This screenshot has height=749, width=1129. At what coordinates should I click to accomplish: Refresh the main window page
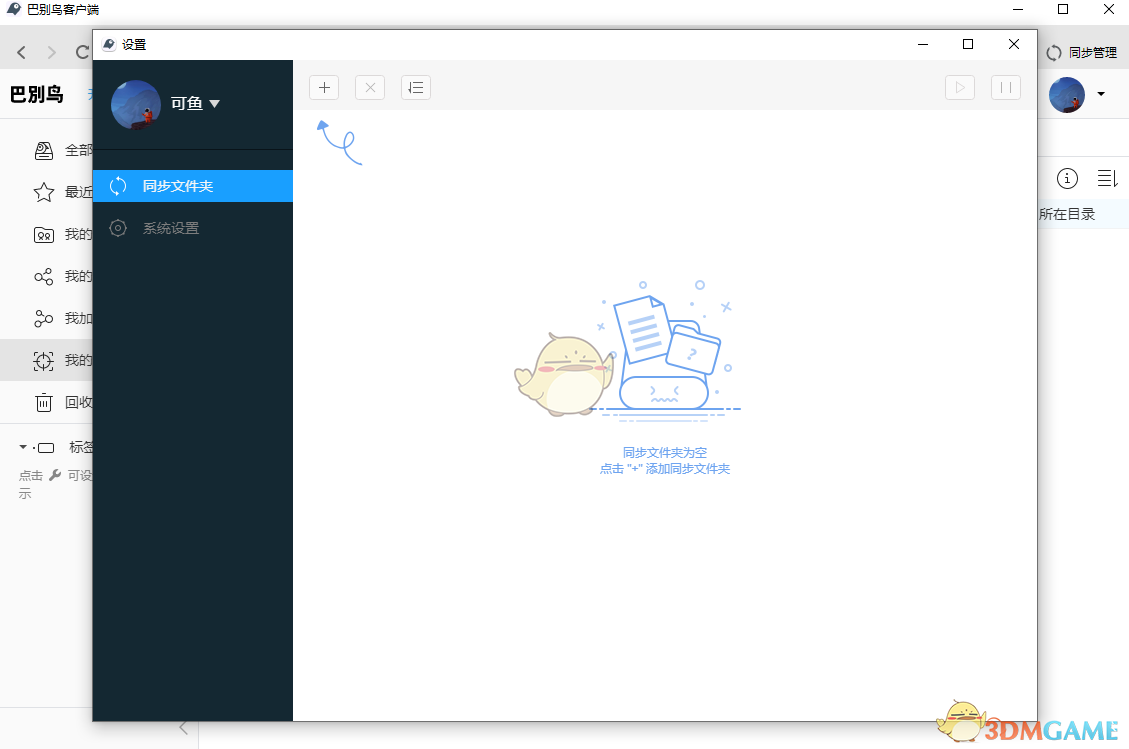pyautogui.click(x=82, y=52)
